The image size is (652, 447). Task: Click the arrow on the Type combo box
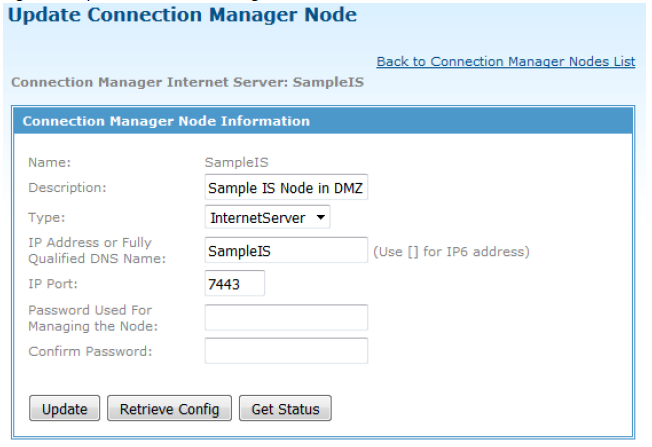(321, 217)
